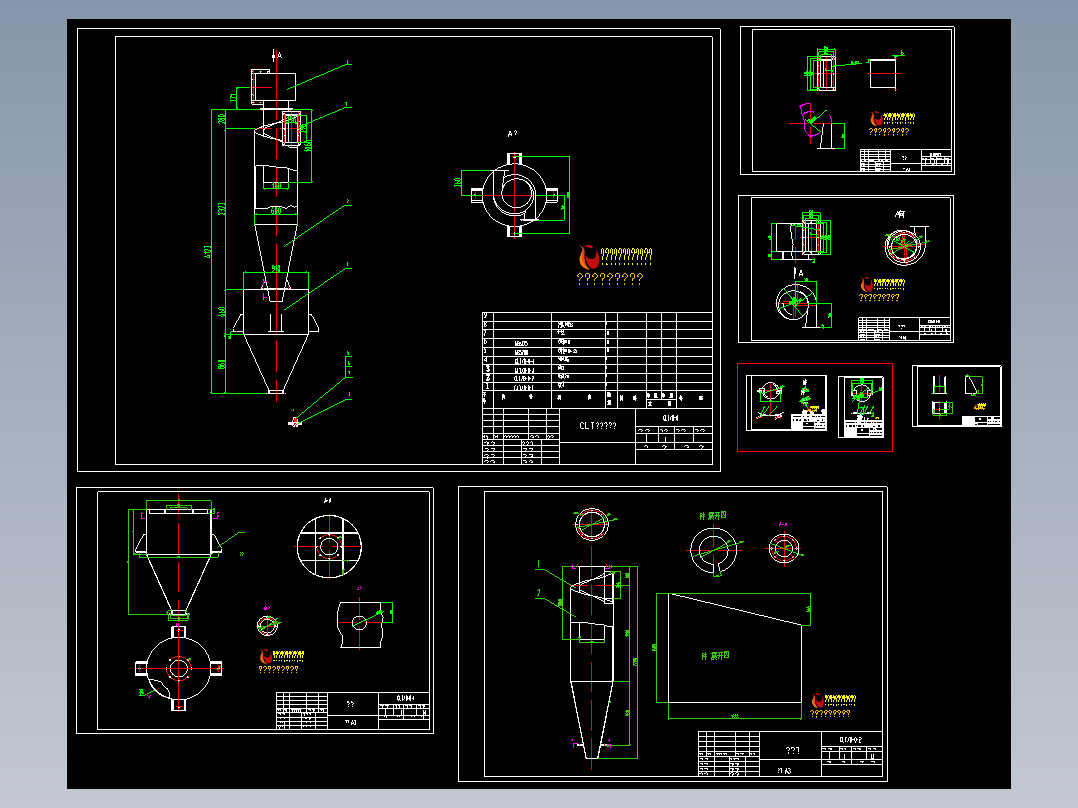Pick the small flange circle beside the hopper
This screenshot has width=1078, height=808.
tap(267, 625)
